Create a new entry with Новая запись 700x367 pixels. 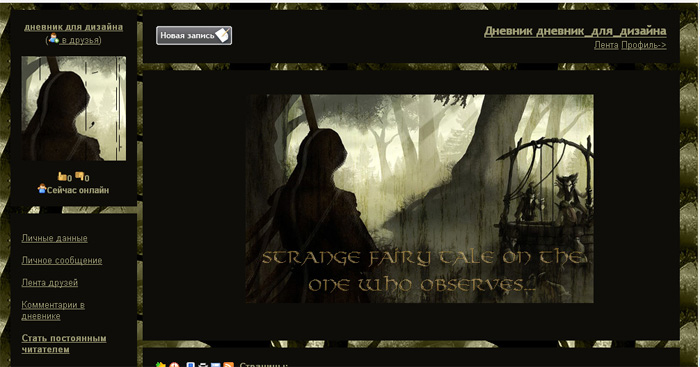click(194, 35)
